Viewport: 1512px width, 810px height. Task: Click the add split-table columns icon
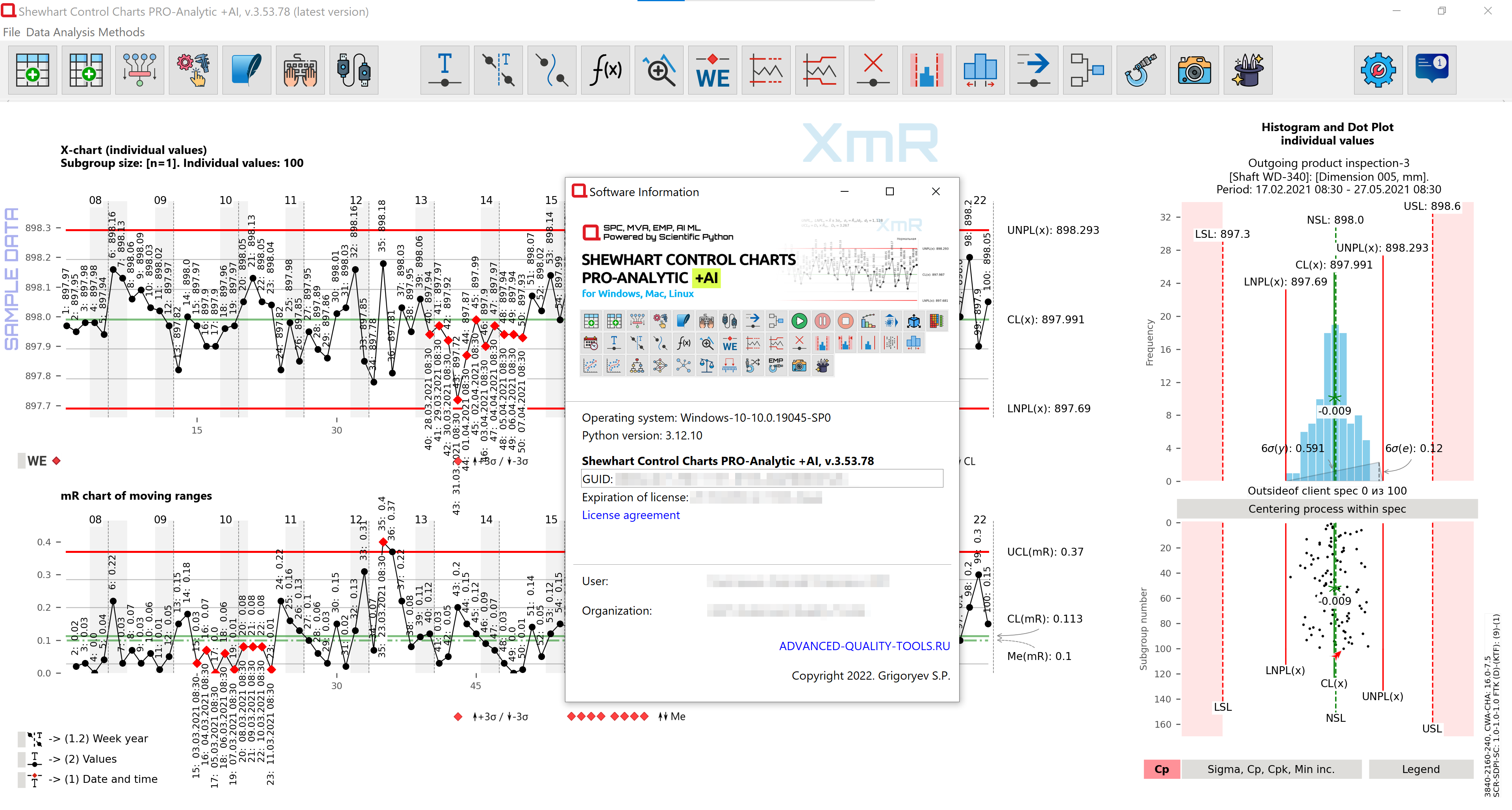[86, 70]
